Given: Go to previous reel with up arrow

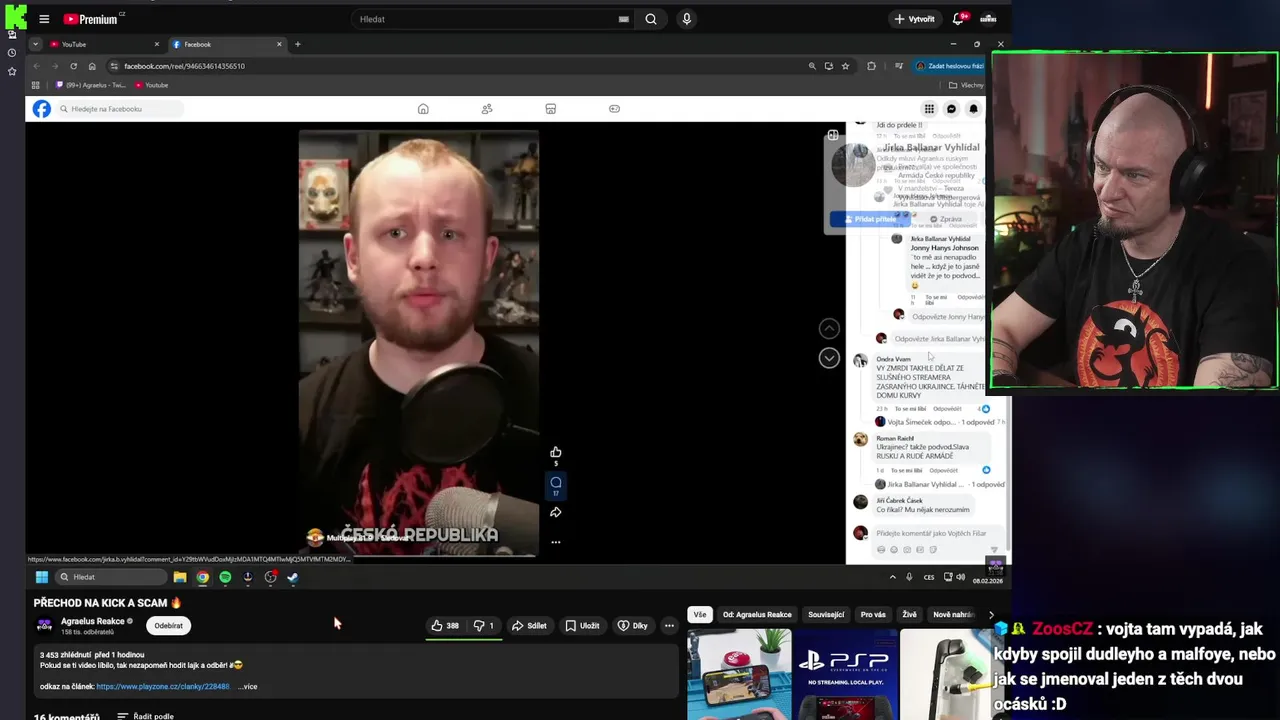Looking at the screenshot, I should (829, 329).
